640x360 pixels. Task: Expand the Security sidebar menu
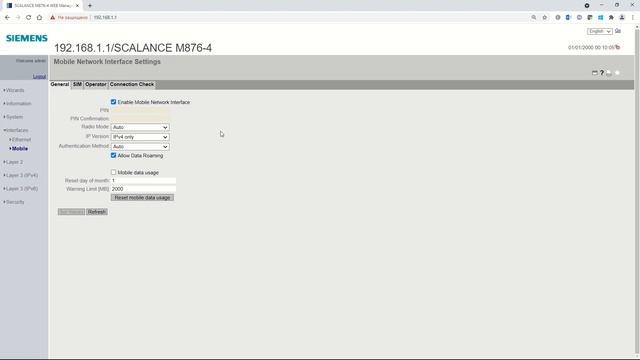point(14,202)
